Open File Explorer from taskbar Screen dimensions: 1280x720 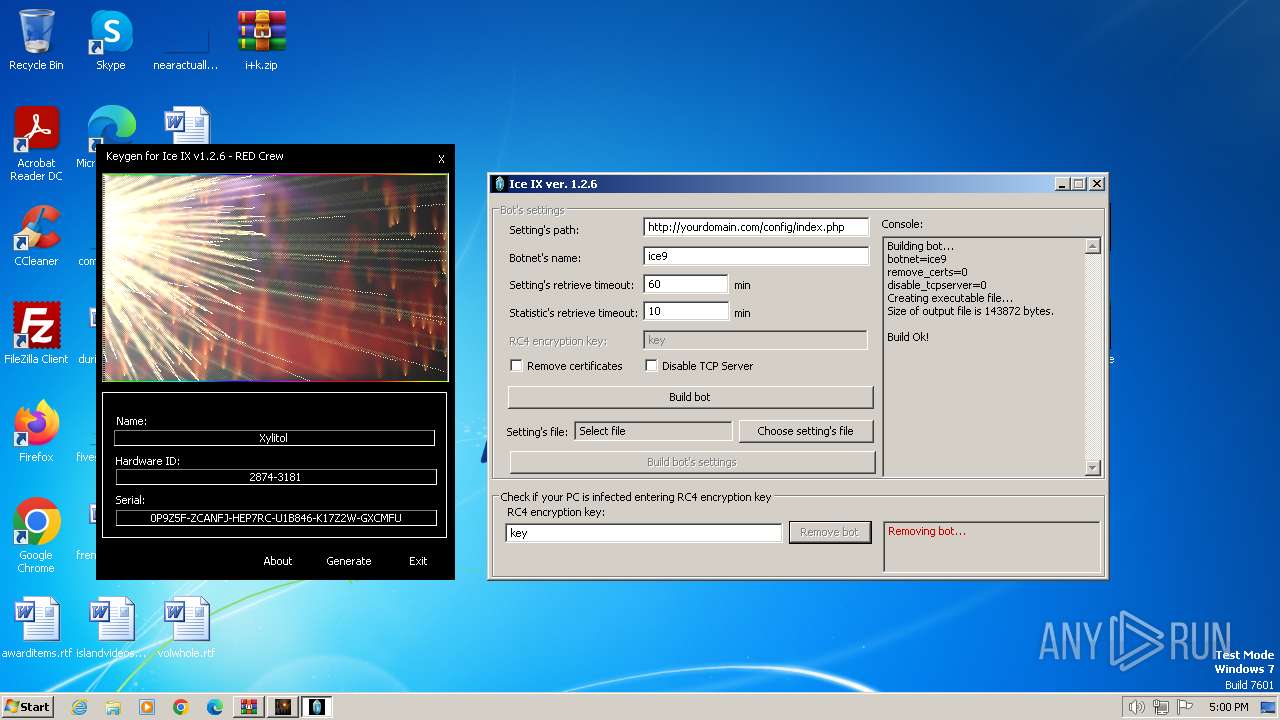pos(113,707)
